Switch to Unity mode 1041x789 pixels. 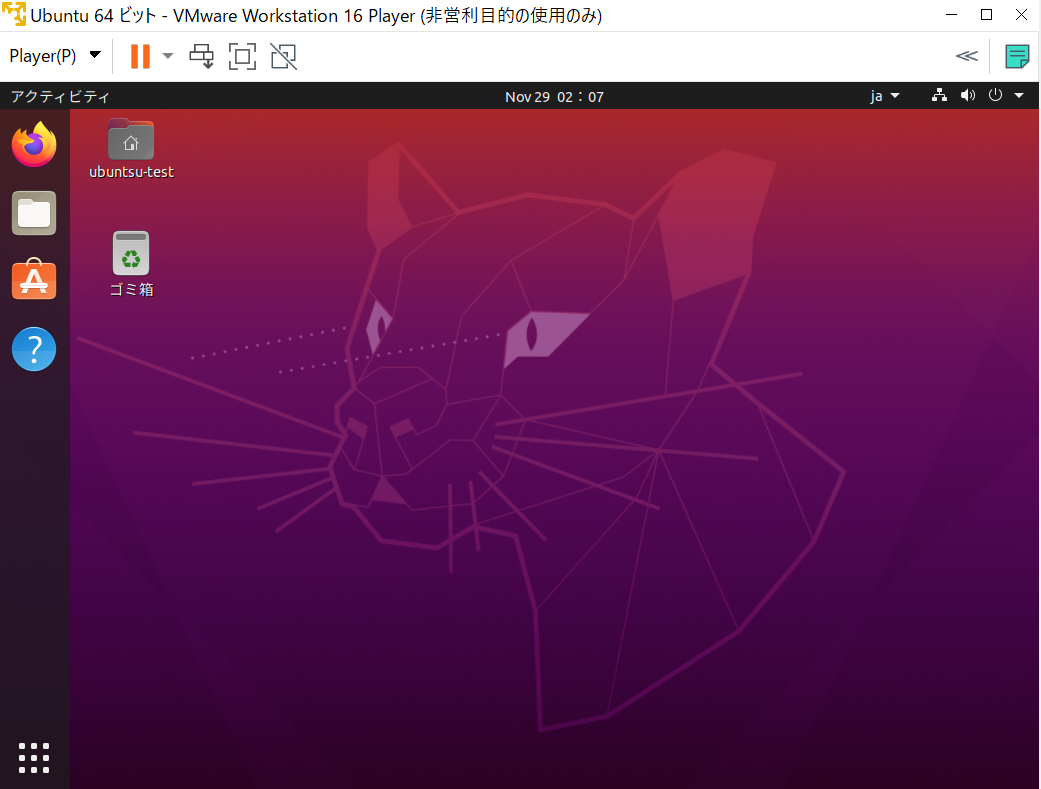tap(283, 56)
